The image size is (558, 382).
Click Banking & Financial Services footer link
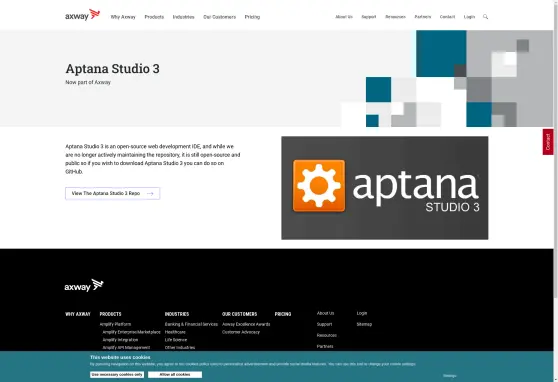coord(191,324)
